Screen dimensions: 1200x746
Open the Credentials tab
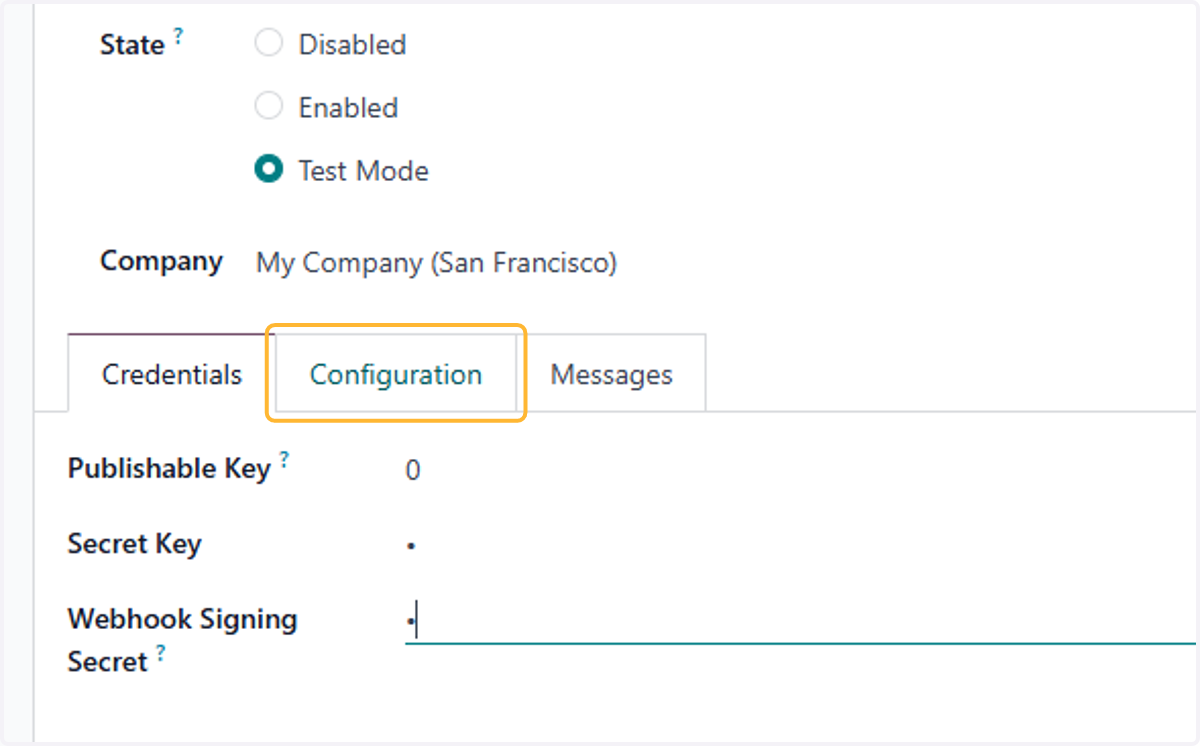(x=172, y=374)
